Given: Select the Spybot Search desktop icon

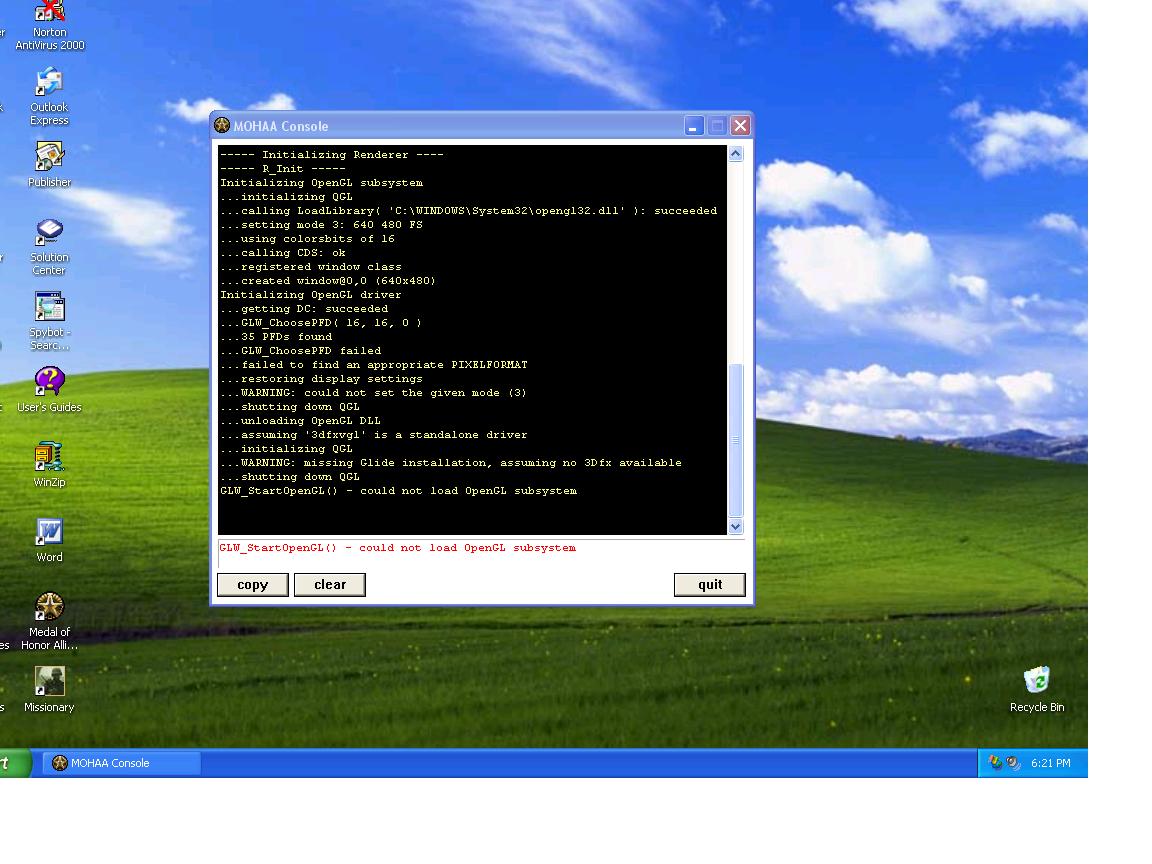Looking at the screenshot, I should pos(49,321).
